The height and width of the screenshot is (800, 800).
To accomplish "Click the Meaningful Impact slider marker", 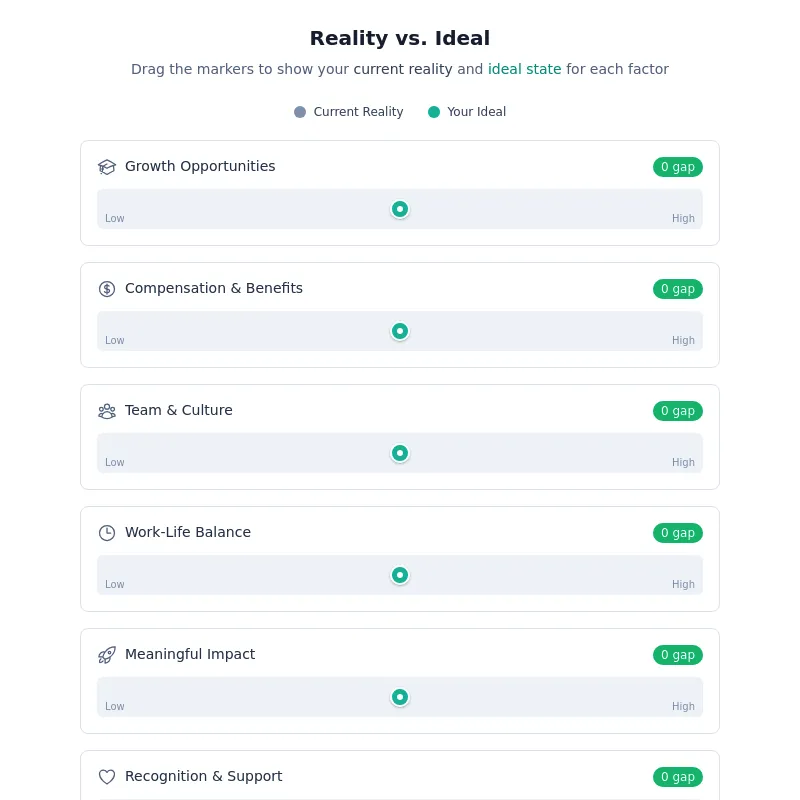I will 400,697.
